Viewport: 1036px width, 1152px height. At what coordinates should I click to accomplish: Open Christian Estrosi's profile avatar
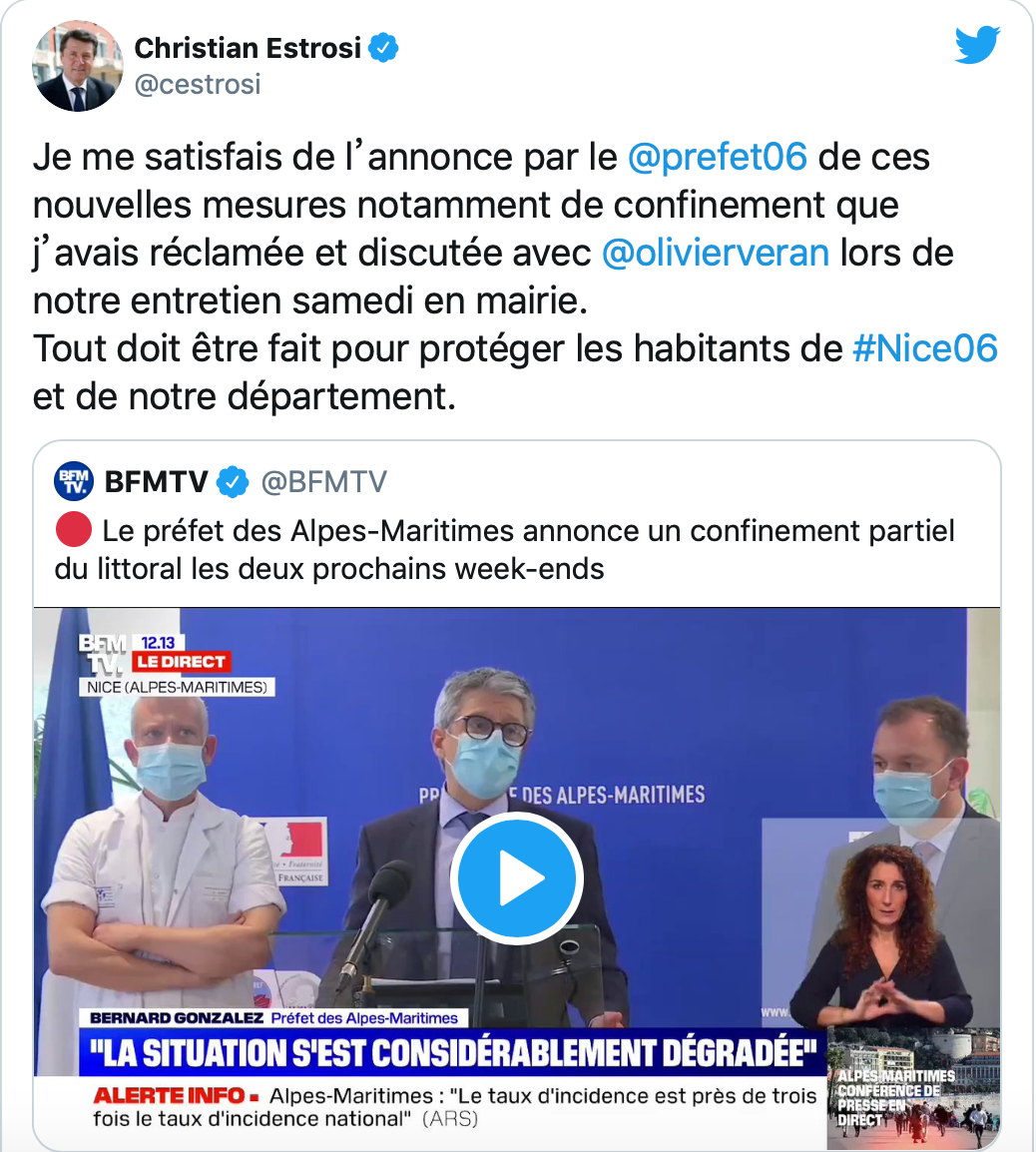click(x=77, y=66)
